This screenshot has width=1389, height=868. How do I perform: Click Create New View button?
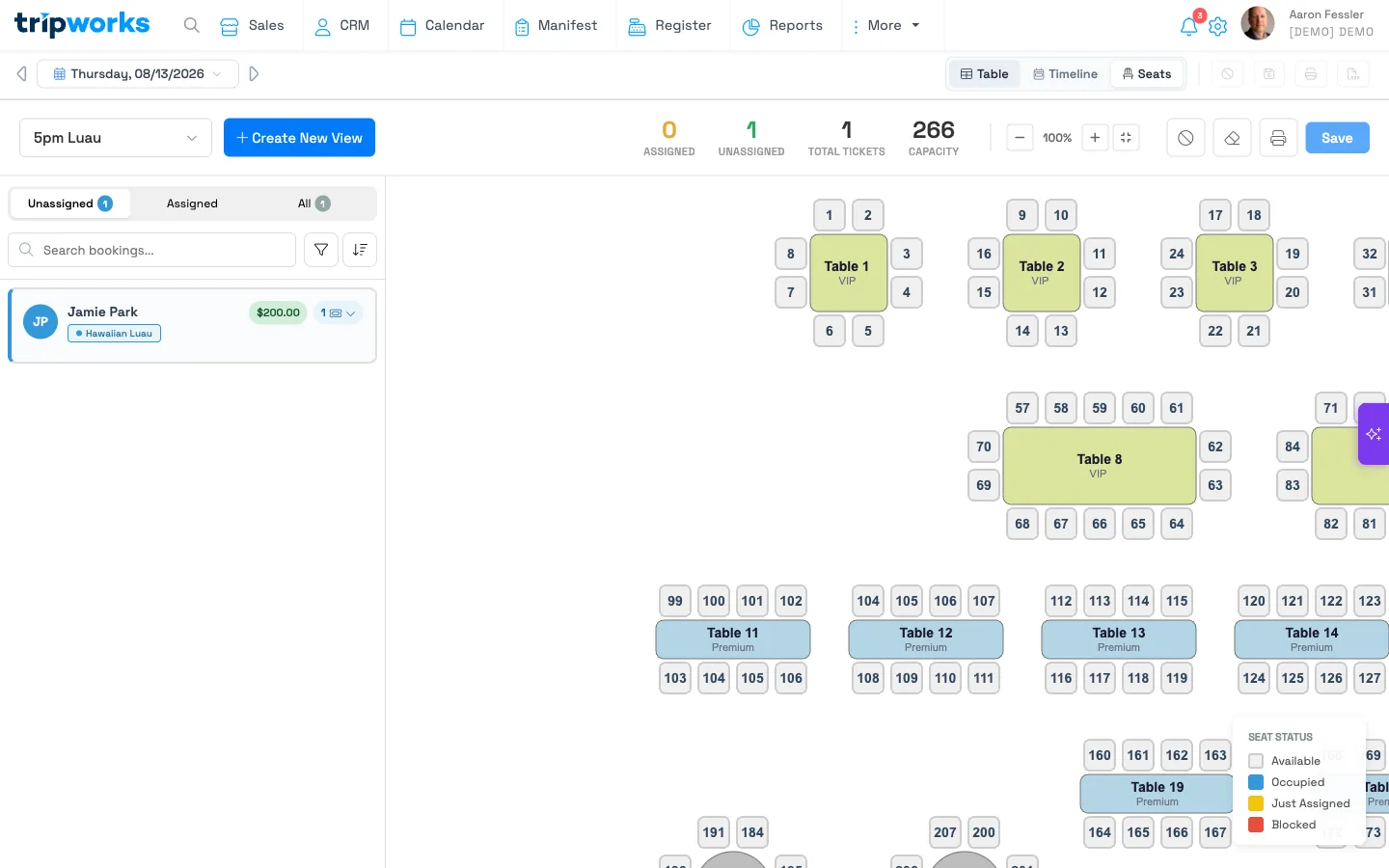[299, 138]
